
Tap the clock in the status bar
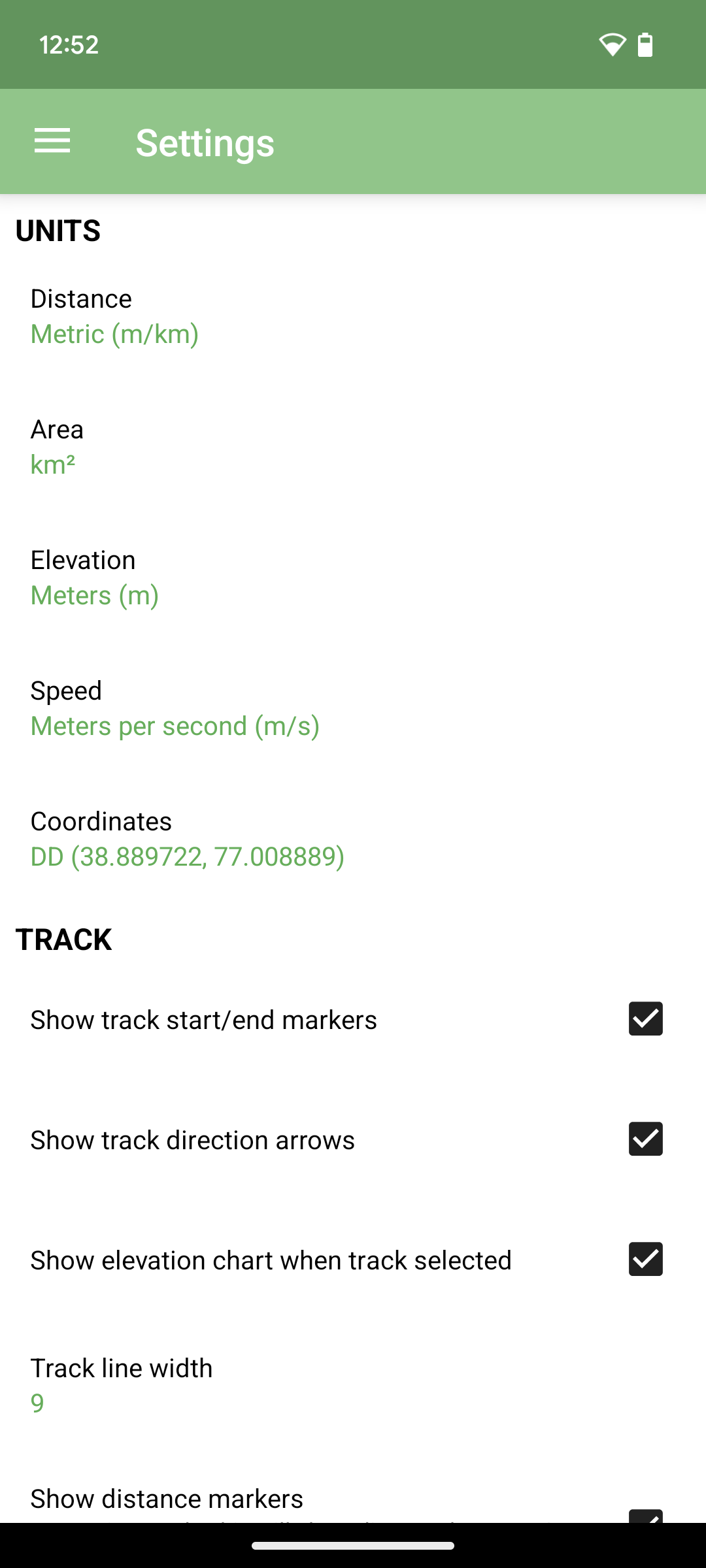point(68,44)
